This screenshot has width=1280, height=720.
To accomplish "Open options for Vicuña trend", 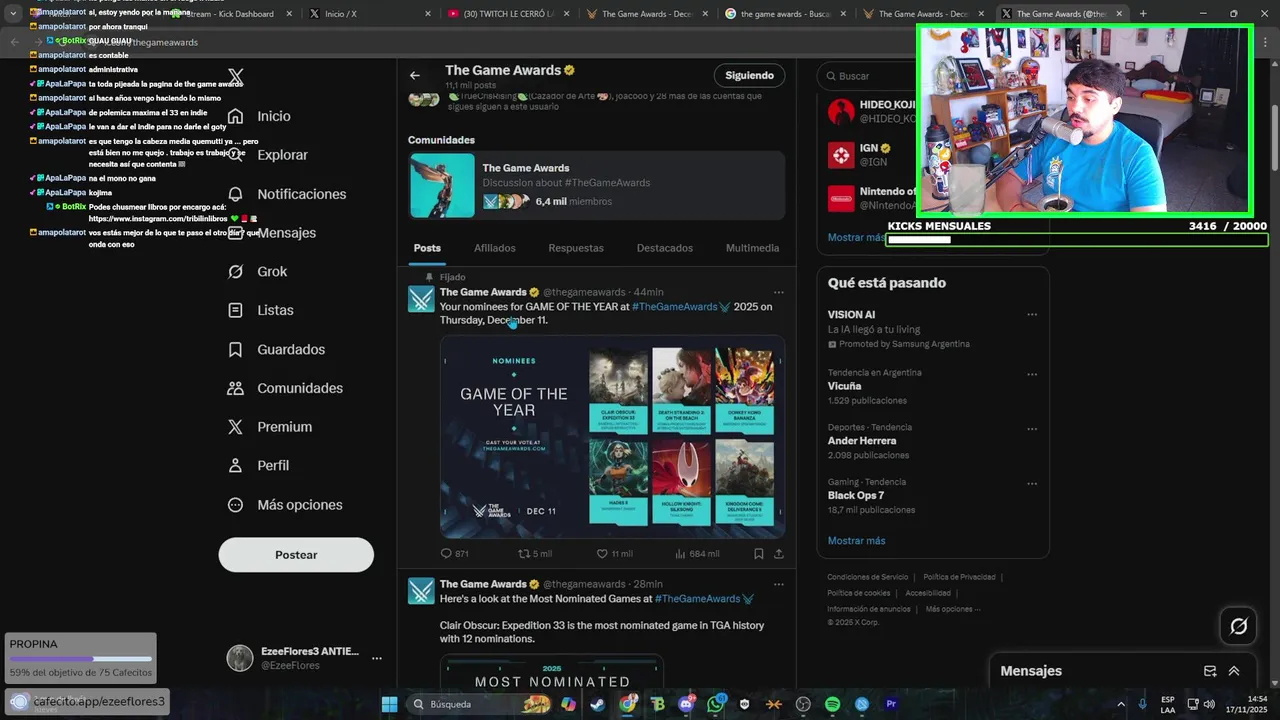I will [1032, 376].
